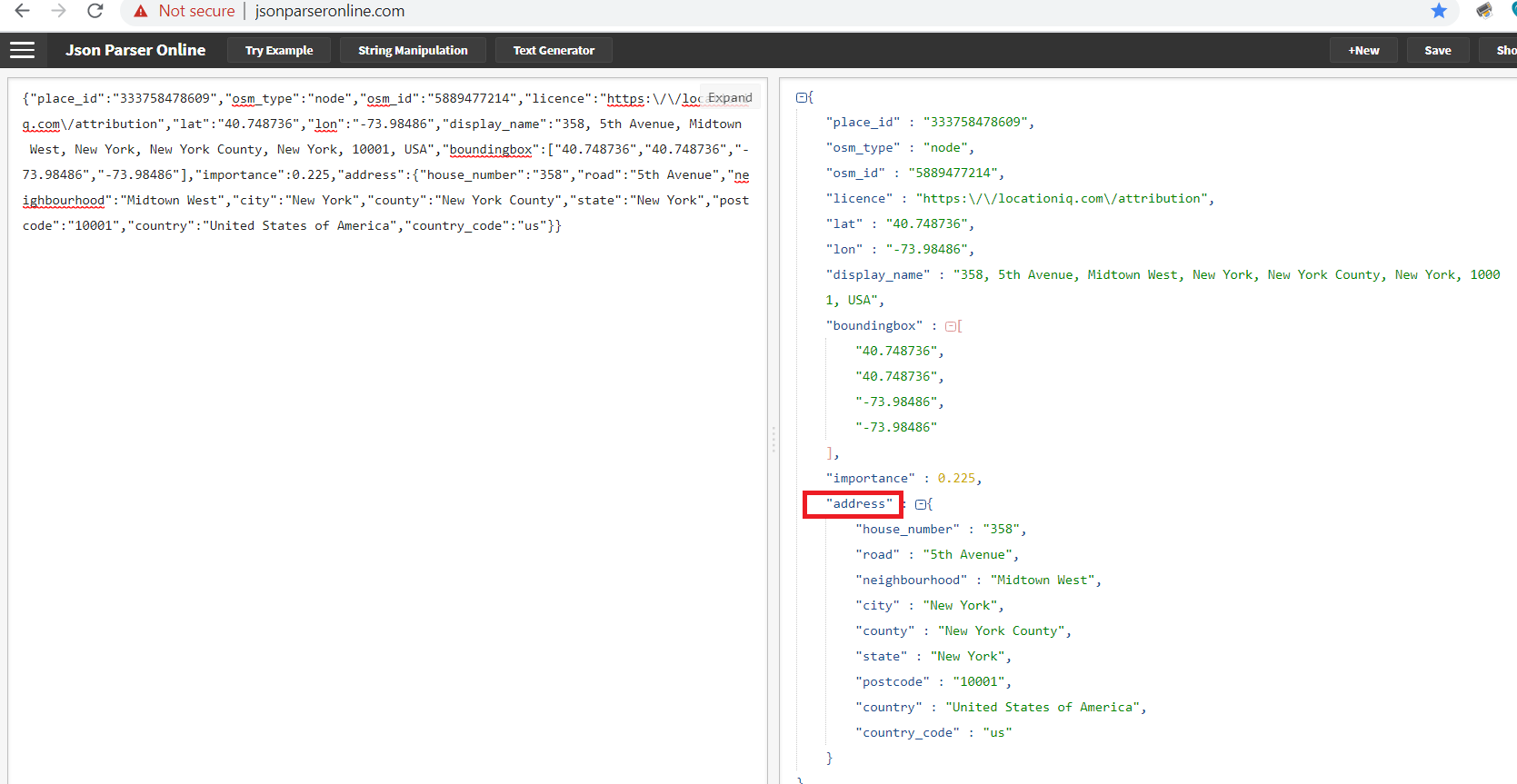Reload the page with the refresh icon
Image resolution: width=1517 pixels, height=784 pixels.
point(95,11)
